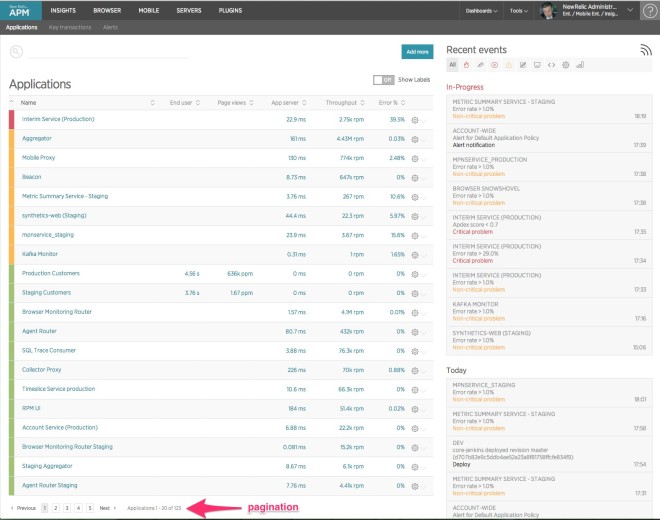Open the MOBILE menu item
Screen dimensions: 660x520
point(149,11)
